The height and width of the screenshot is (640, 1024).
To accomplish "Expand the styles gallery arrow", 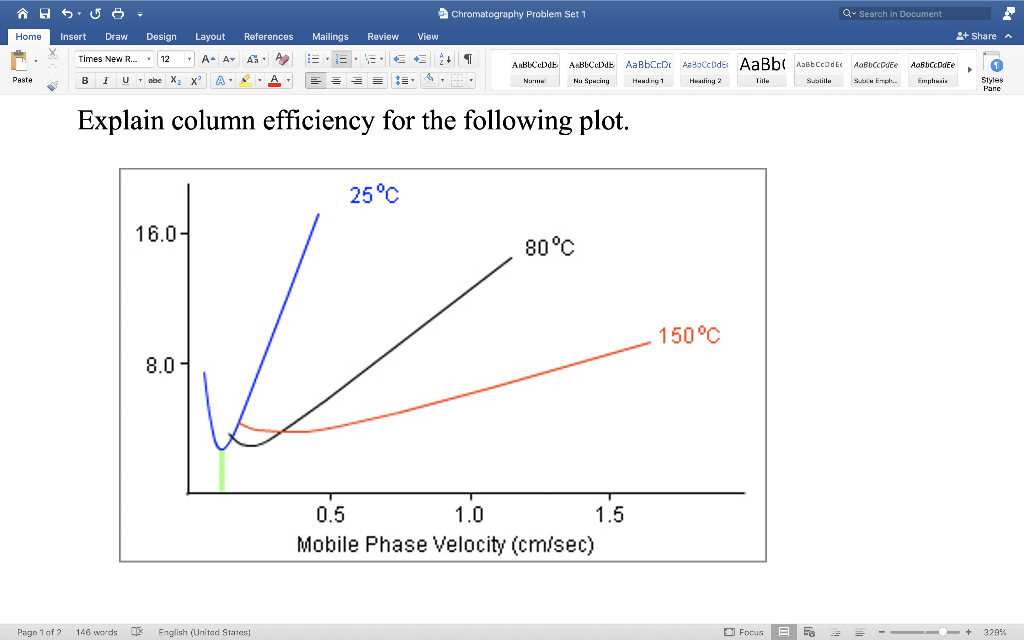I will pos(970,70).
